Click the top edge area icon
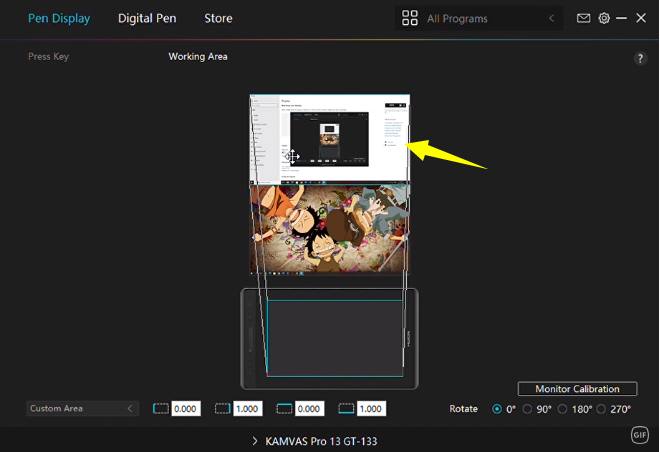This screenshot has height=452, width=660. 284,409
